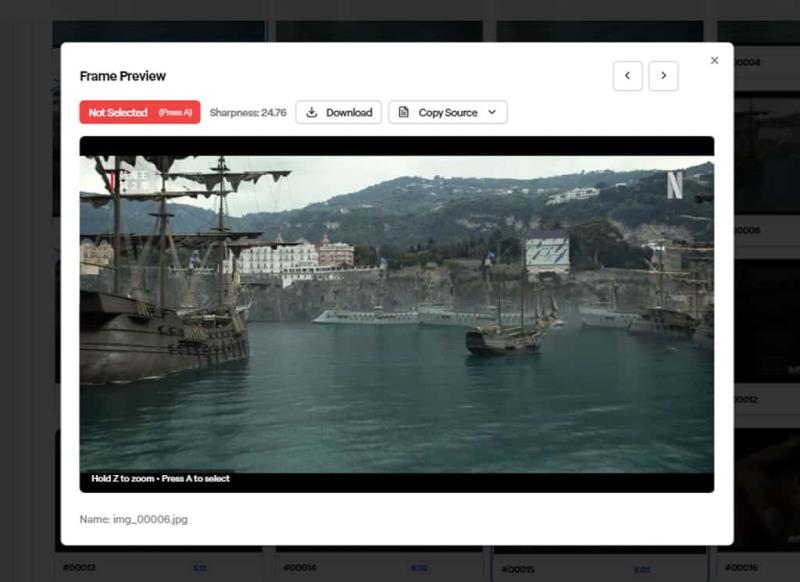Image resolution: width=800 pixels, height=582 pixels.
Task: Advance to the next frame with right chevron
Action: coord(663,76)
